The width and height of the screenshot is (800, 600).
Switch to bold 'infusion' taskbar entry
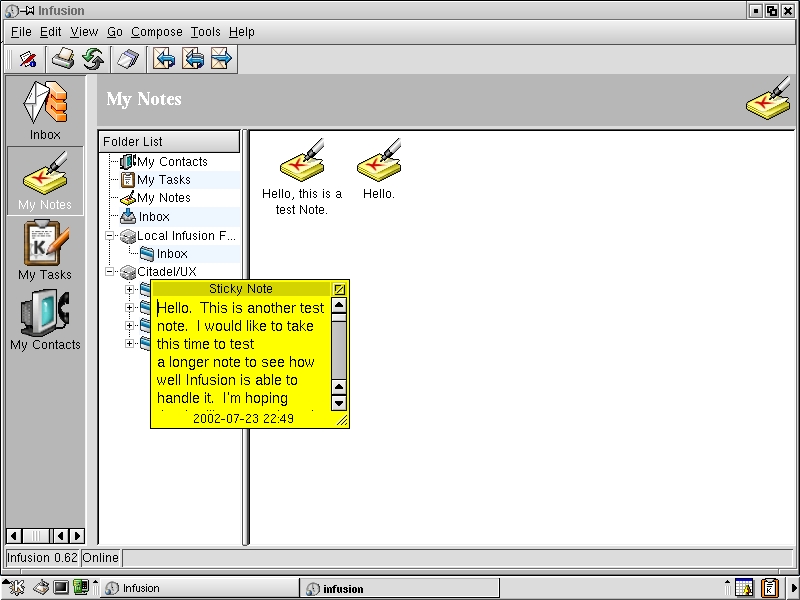pos(399,588)
